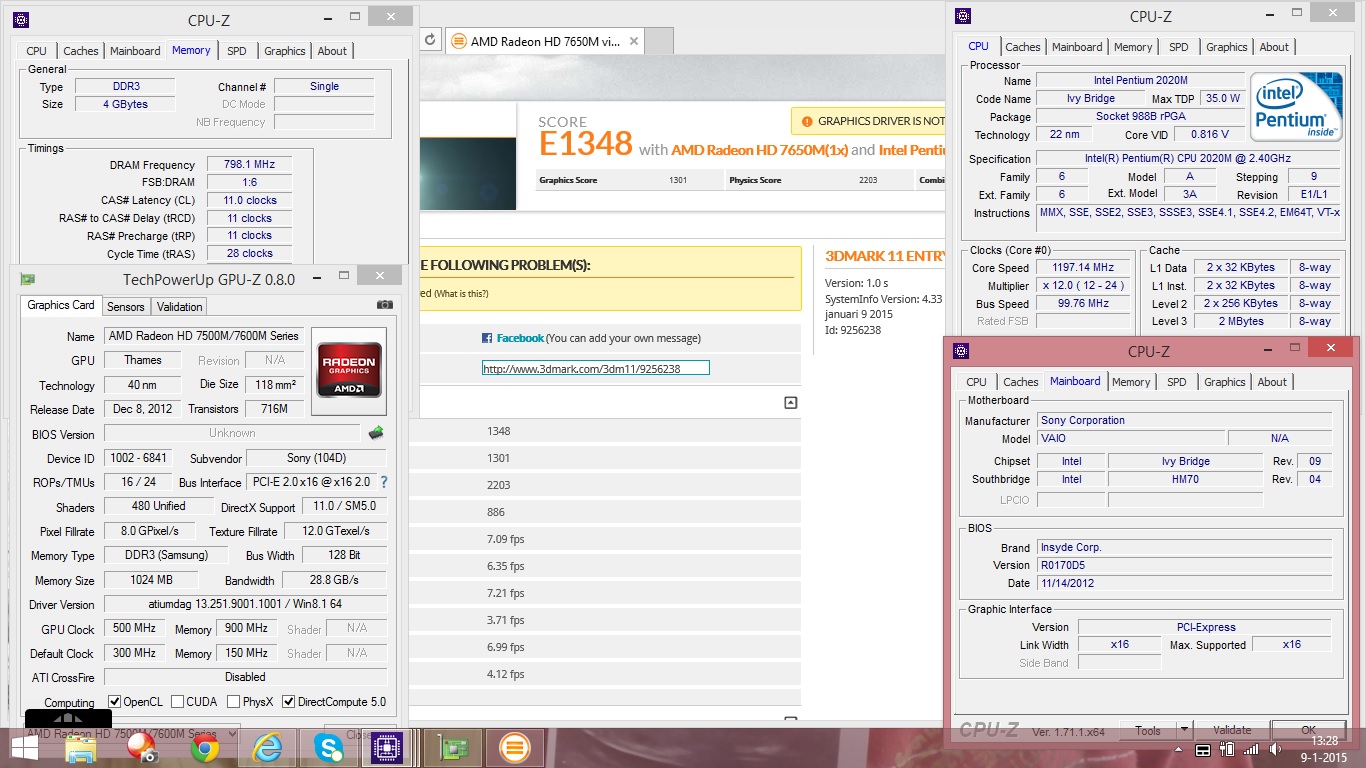Viewport: 1366px width, 768px height.
Task: Click the BIOS Version R0170D5 value
Action: (1184, 565)
